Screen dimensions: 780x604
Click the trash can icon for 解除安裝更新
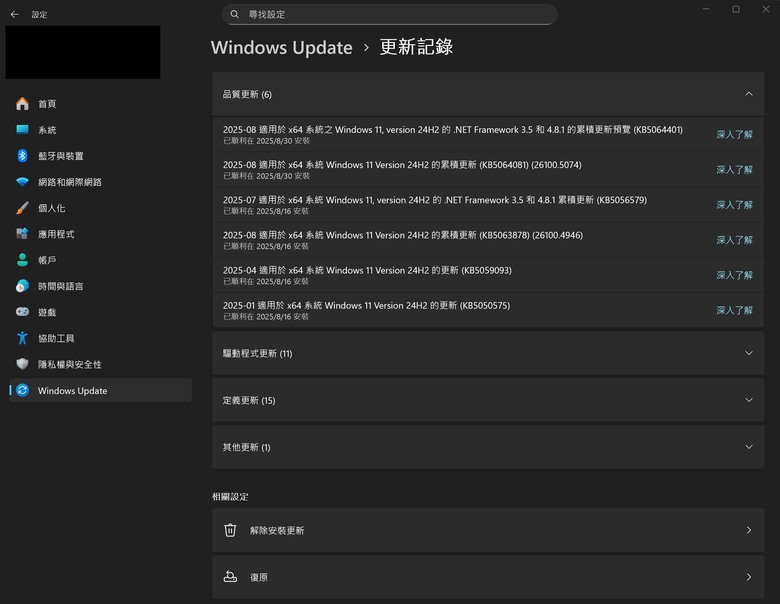pyautogui.click(x=230, y=530)
